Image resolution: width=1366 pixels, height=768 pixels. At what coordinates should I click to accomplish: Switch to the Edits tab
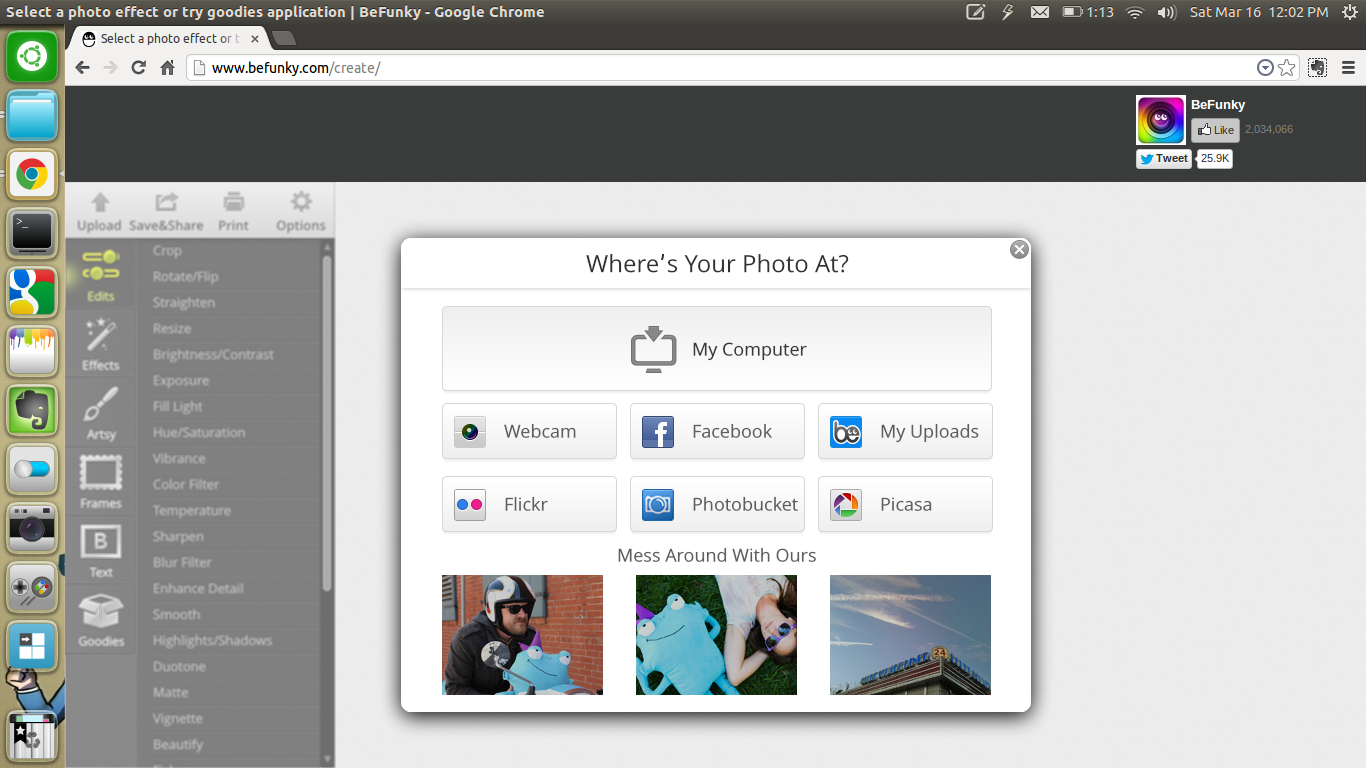101,274
